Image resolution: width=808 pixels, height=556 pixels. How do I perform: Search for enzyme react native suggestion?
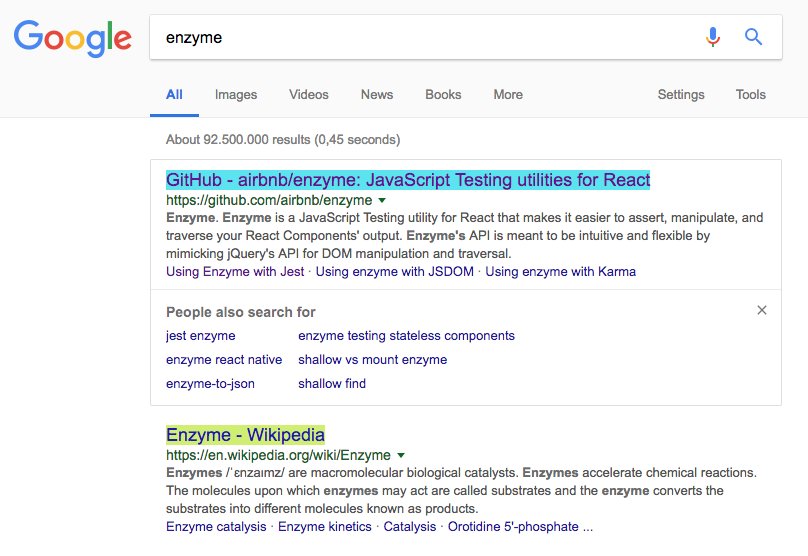pos(224,360)
